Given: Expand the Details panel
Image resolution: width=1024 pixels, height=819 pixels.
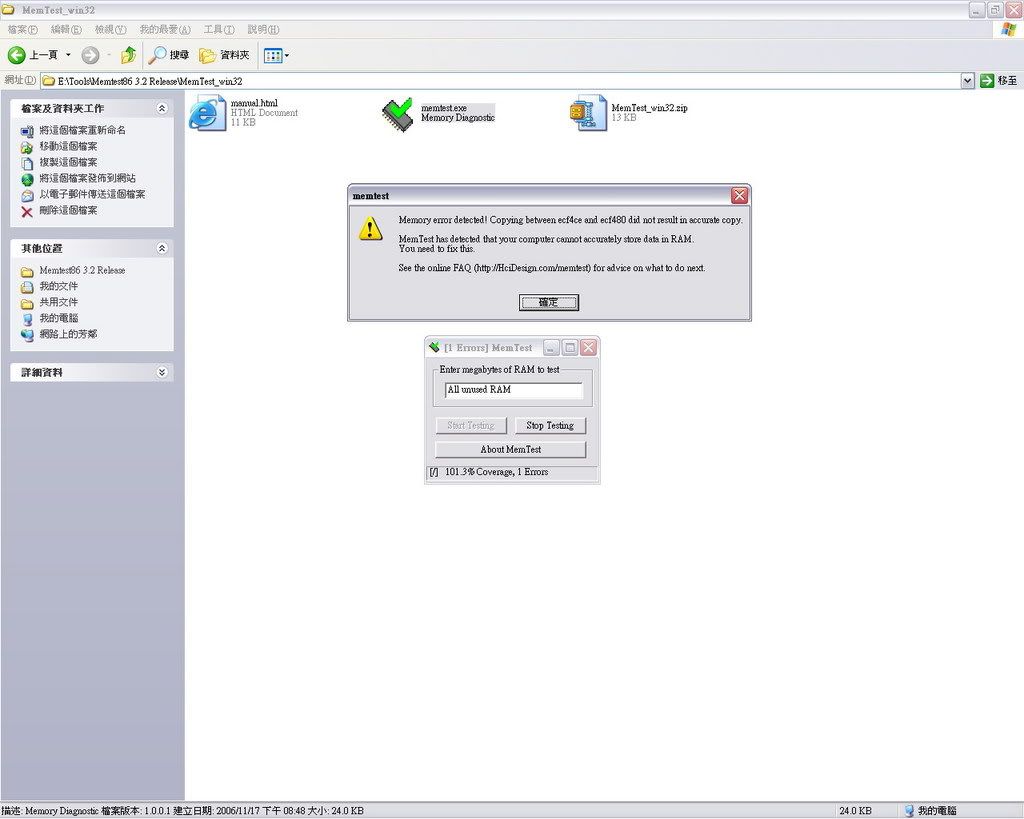Looking at the screenshot, I should 162,372.
